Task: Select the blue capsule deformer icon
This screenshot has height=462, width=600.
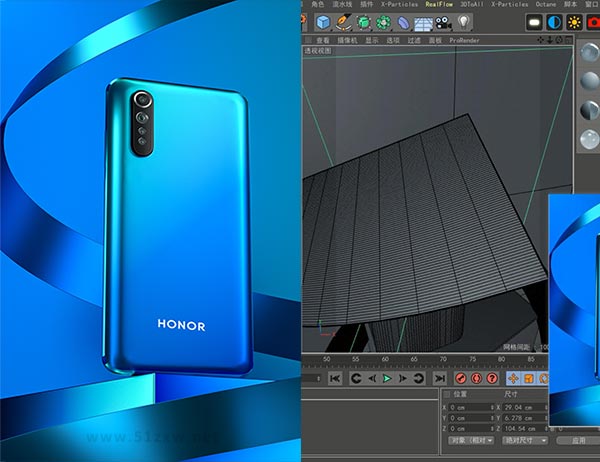Action: click(x=403, y=23)
